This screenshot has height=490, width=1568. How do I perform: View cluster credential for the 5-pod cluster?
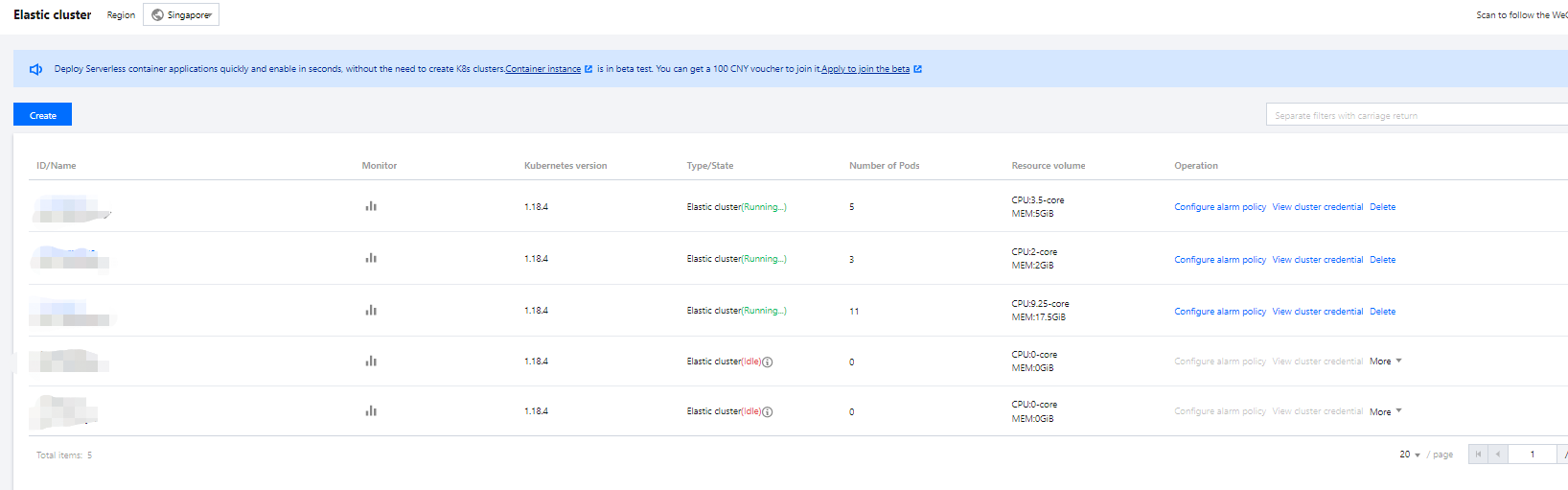pos(1317,207)
